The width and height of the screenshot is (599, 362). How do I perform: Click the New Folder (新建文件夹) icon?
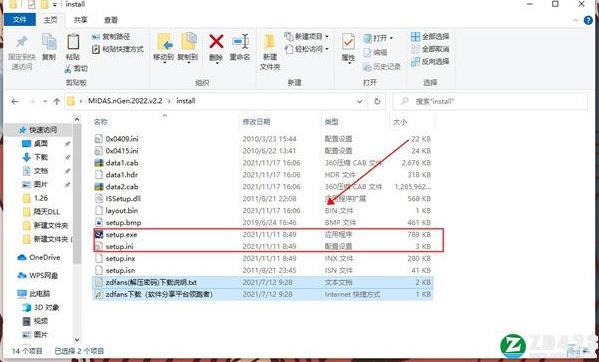point(270,42)
